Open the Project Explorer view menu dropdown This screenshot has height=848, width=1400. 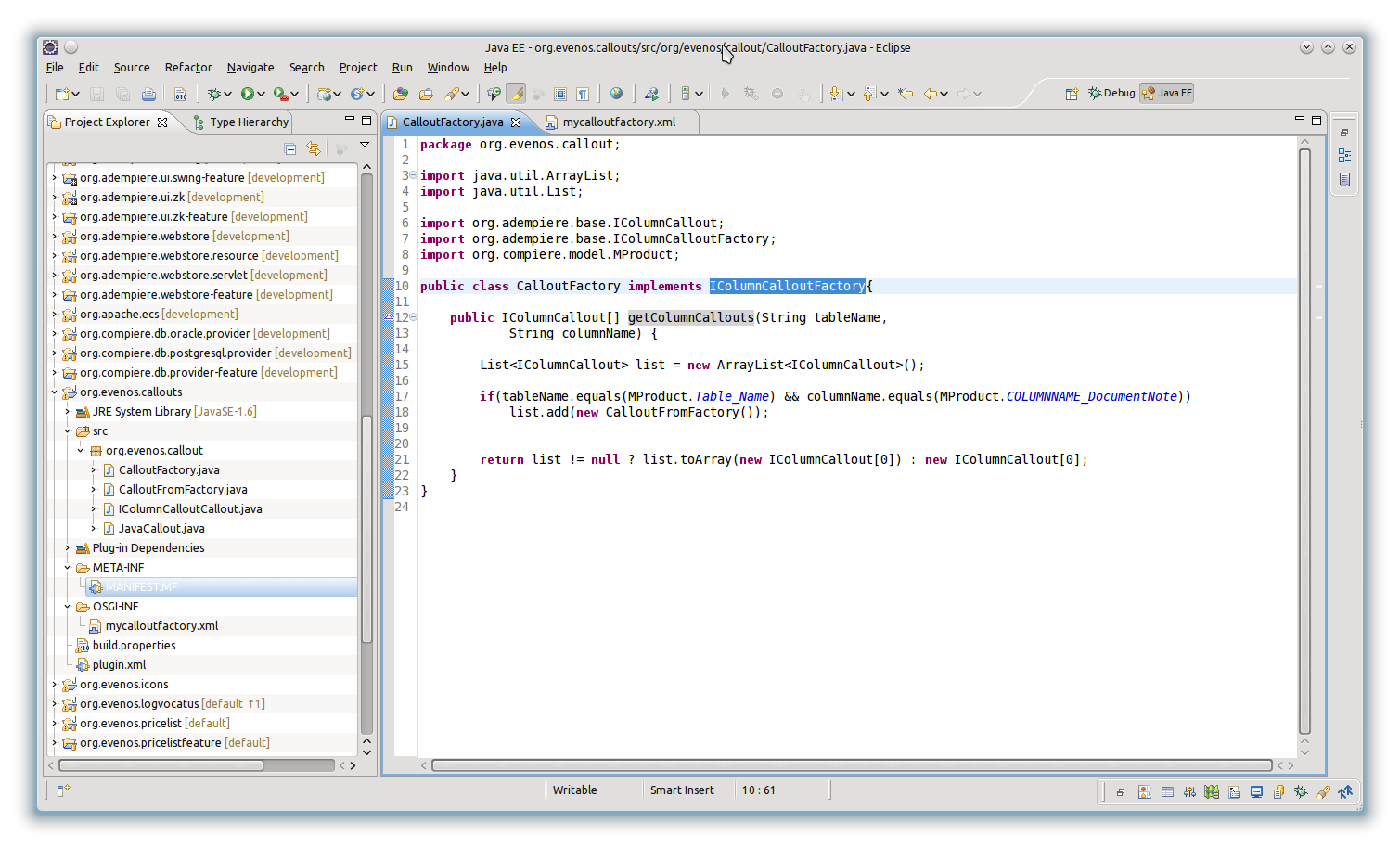(365, 145)
